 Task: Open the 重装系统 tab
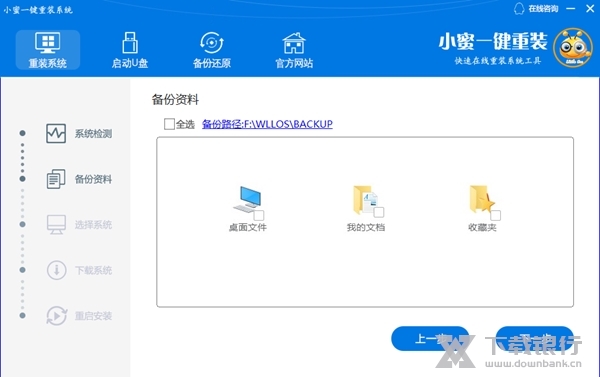tap(48, 50)
